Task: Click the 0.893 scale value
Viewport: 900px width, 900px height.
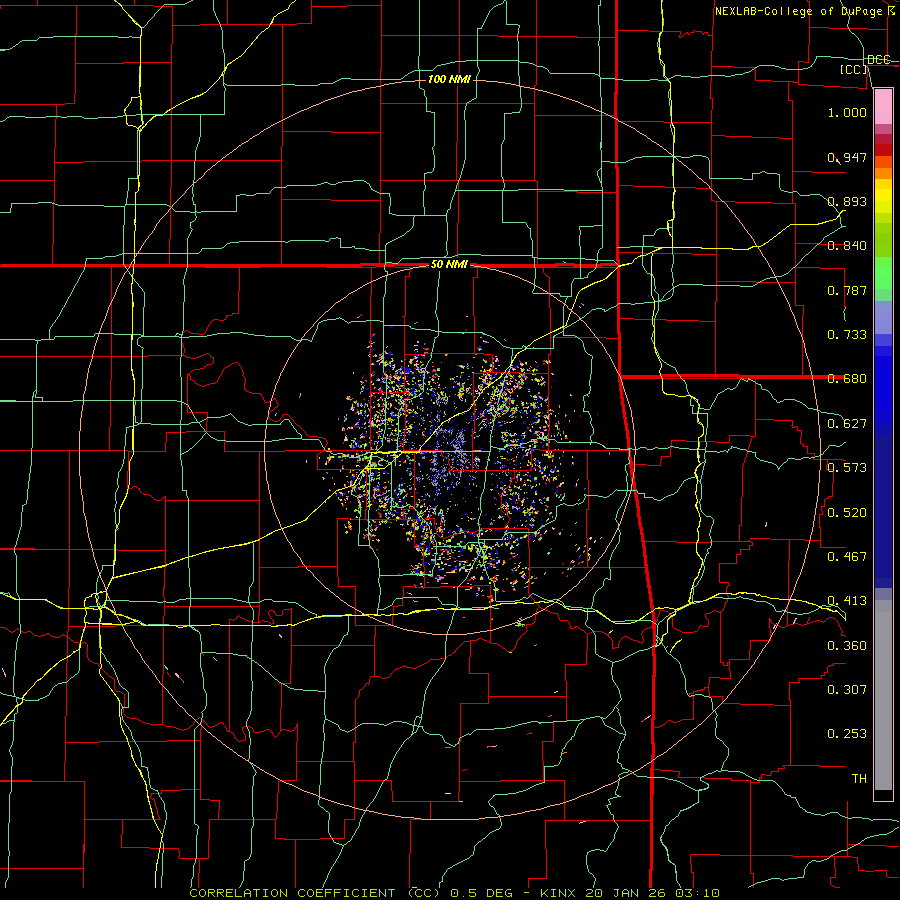Action: tap(847, 201)
